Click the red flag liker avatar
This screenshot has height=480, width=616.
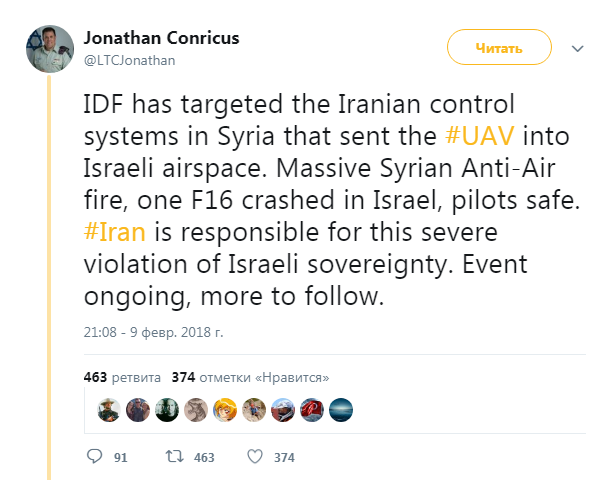pyautogui.click(x=311, y=409)
